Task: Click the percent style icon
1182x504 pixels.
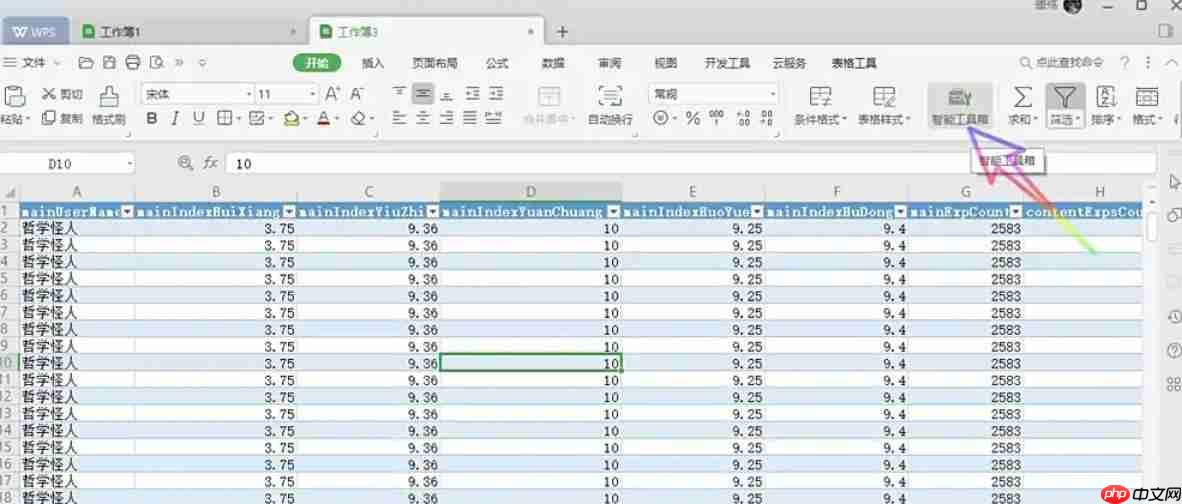Action: coord(693,118)
